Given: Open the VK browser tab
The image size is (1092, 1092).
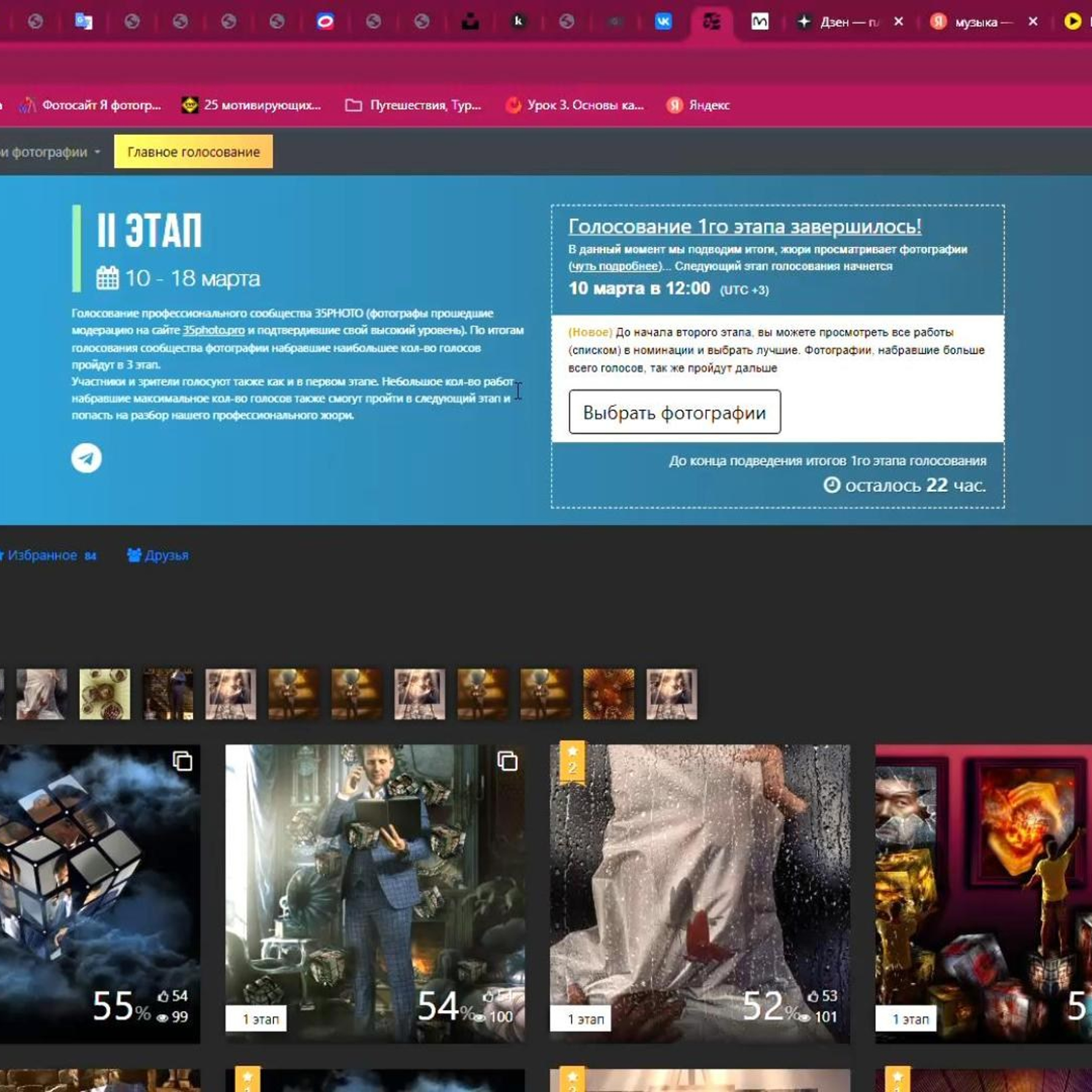Looking at the screenshot, I should (x=663, y=22).
